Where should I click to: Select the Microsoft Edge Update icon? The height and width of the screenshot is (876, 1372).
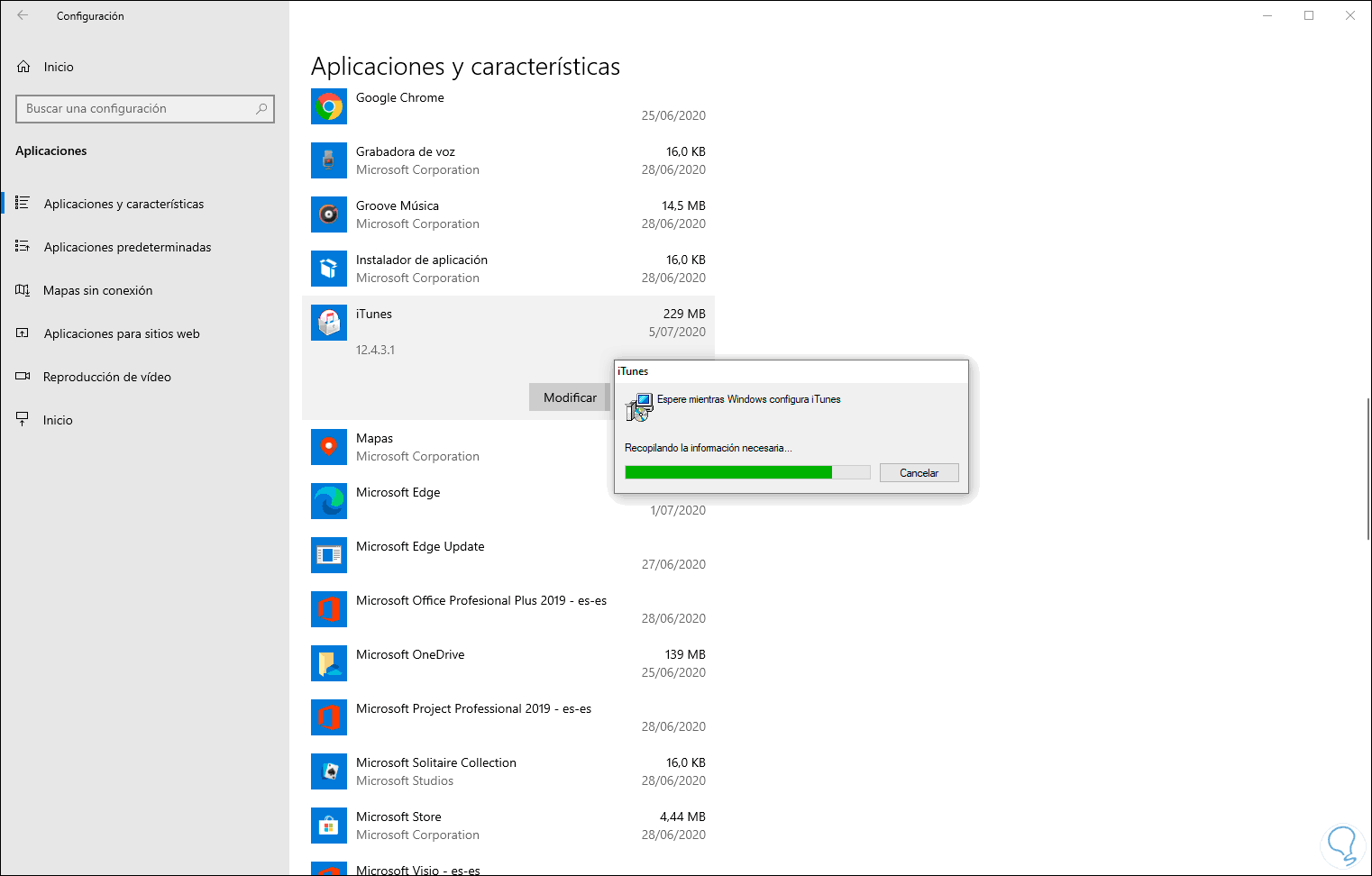(329, 555)
